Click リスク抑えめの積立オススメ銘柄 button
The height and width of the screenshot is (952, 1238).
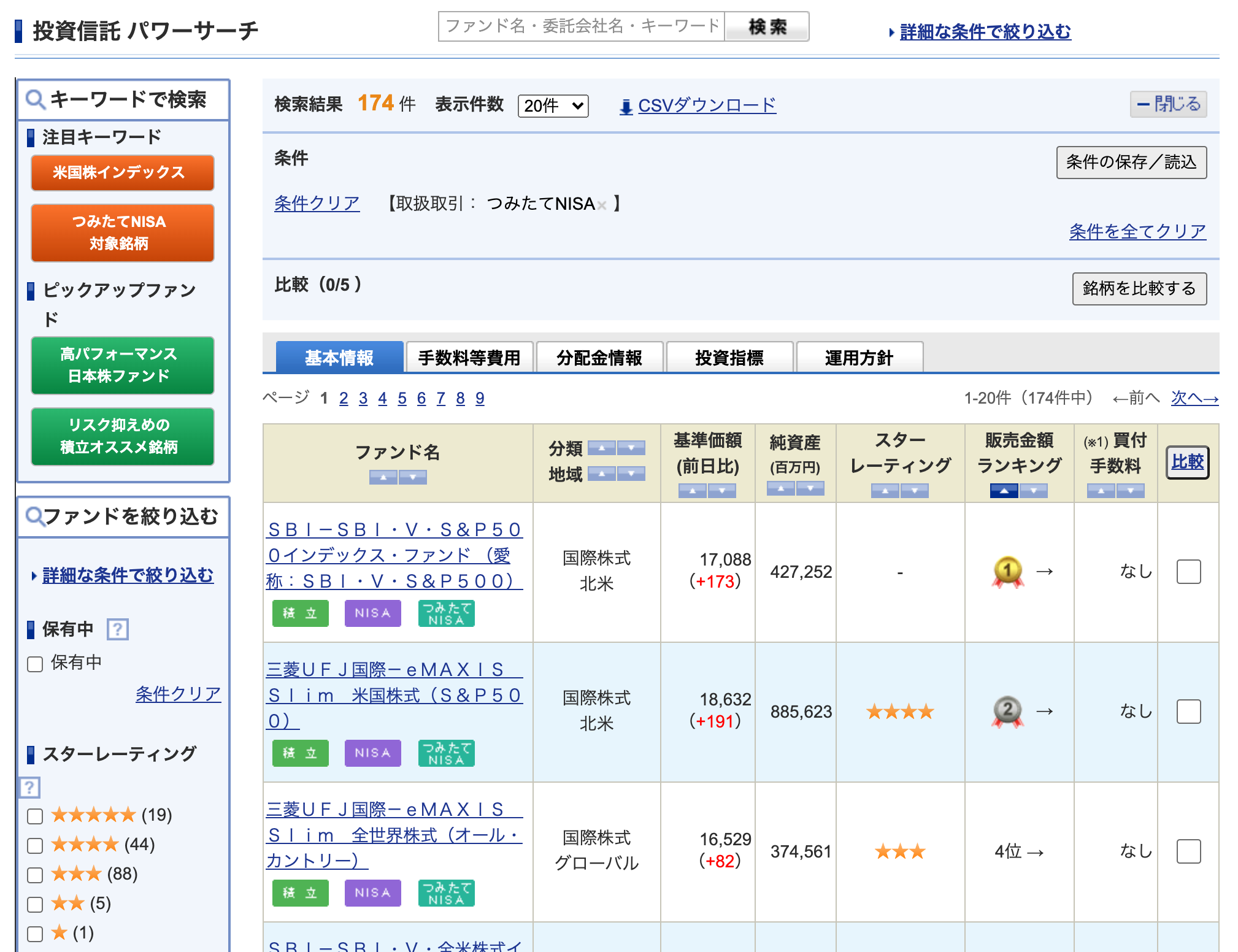click(x=123, y=436)
